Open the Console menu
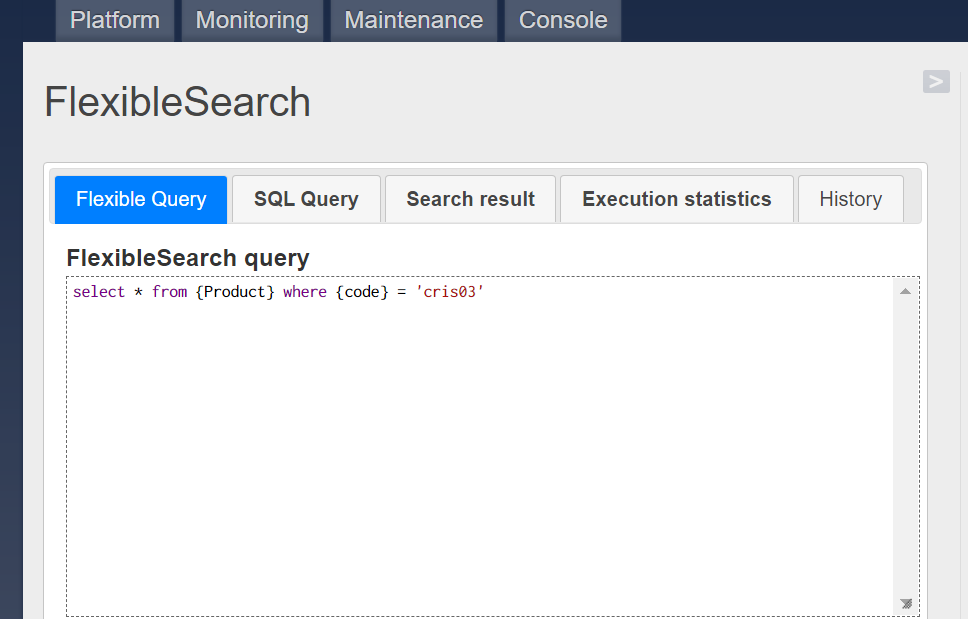 point(563,20)
